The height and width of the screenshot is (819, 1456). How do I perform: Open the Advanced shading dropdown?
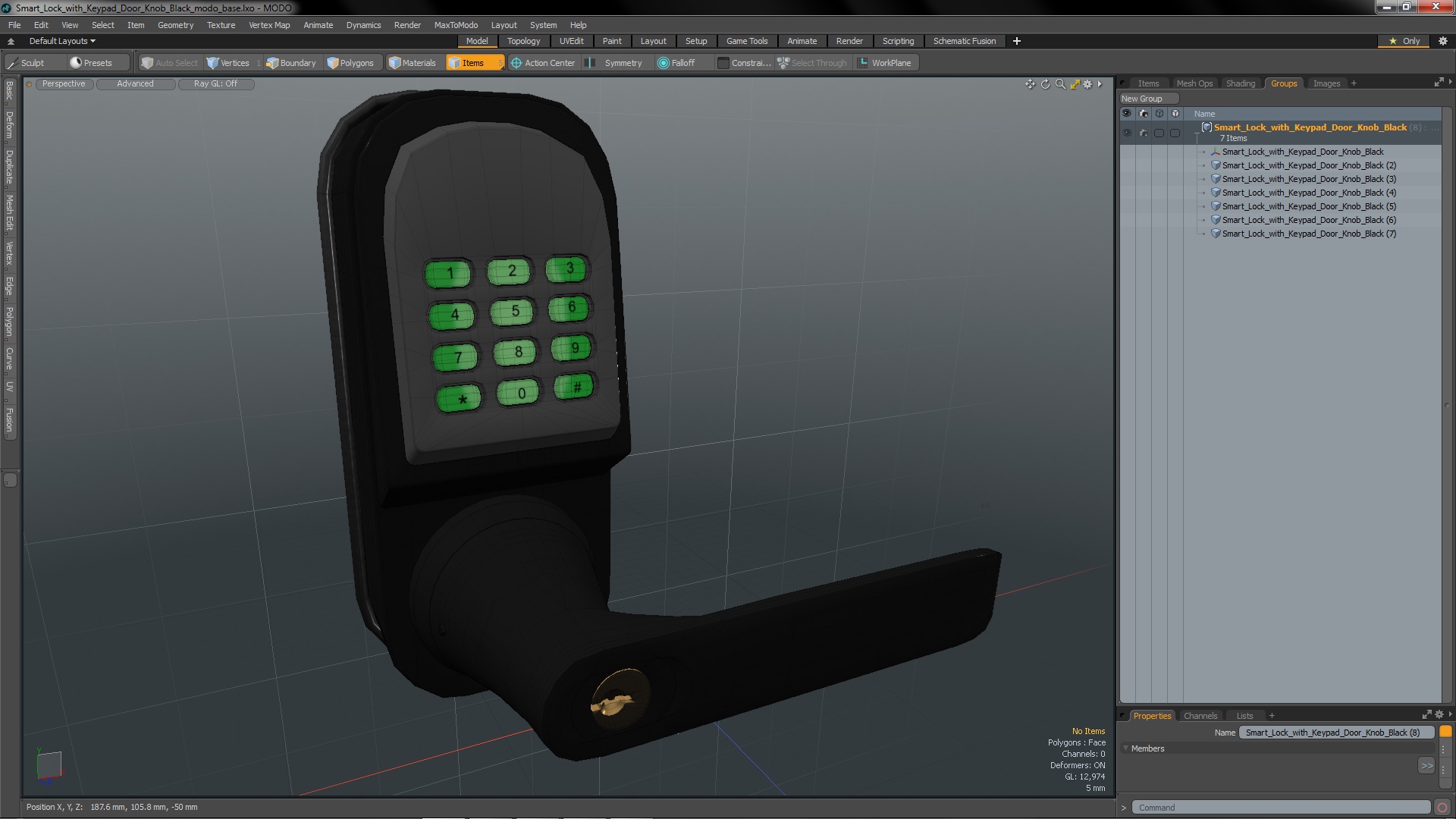point(135,84)
